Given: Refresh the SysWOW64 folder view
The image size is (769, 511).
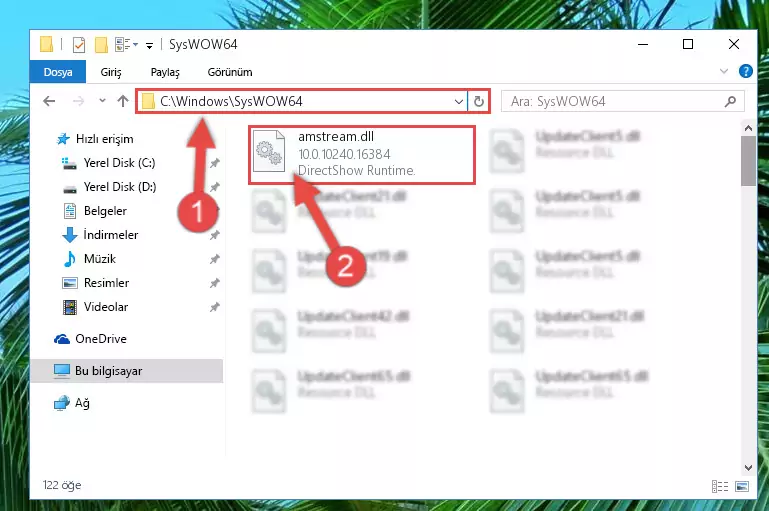Looking at the screenshot, I should [x=479, y=102].
